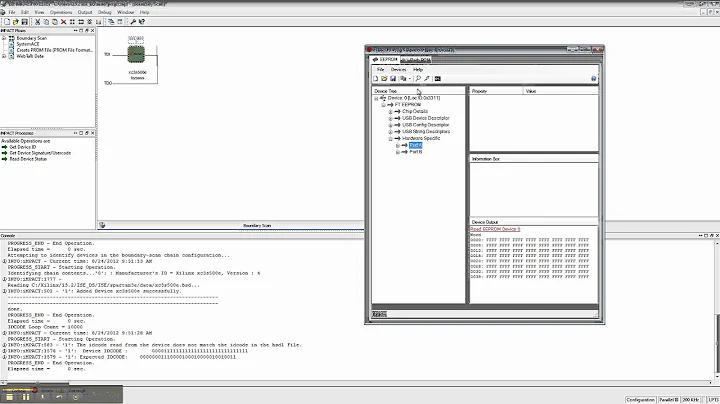The height and width of the screenshot is (404, 720).
Task: Open Help menu in FT_PROG
Action: 418,70
